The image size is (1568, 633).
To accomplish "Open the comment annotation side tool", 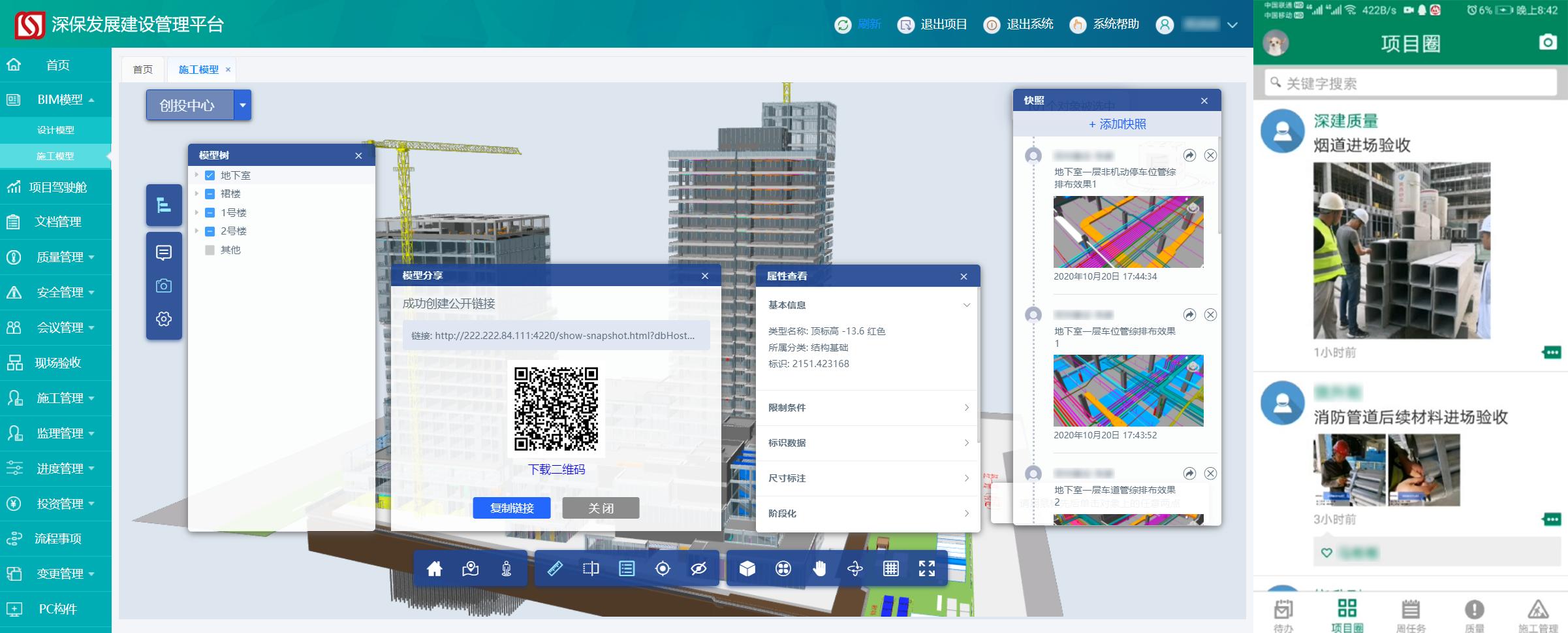I will click(x=164, y=252).
